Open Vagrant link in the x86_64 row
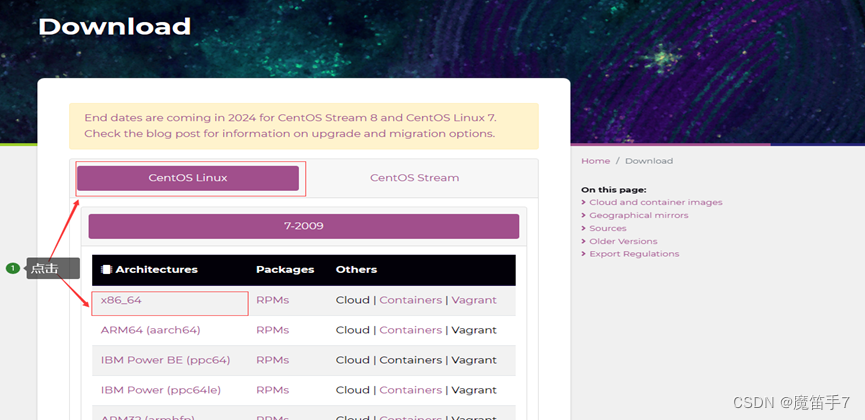Image resolution: width=865 pixels, height=420 pixels. pos(474,300)
